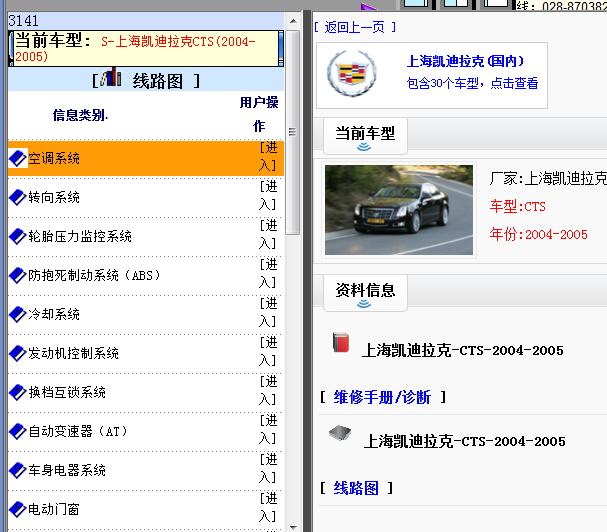Viewport: 607px width, 532px height.
Task: Click [进入] for 空调系统
Action: coord(268,156)
